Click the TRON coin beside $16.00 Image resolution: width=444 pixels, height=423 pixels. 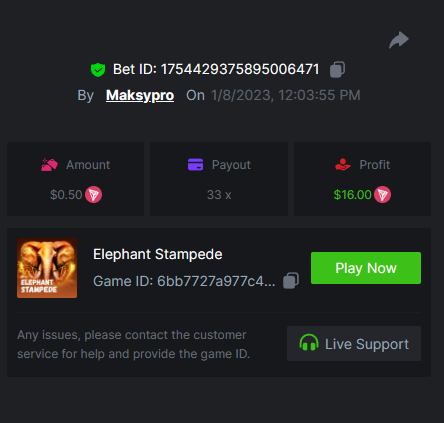[382, 195]
